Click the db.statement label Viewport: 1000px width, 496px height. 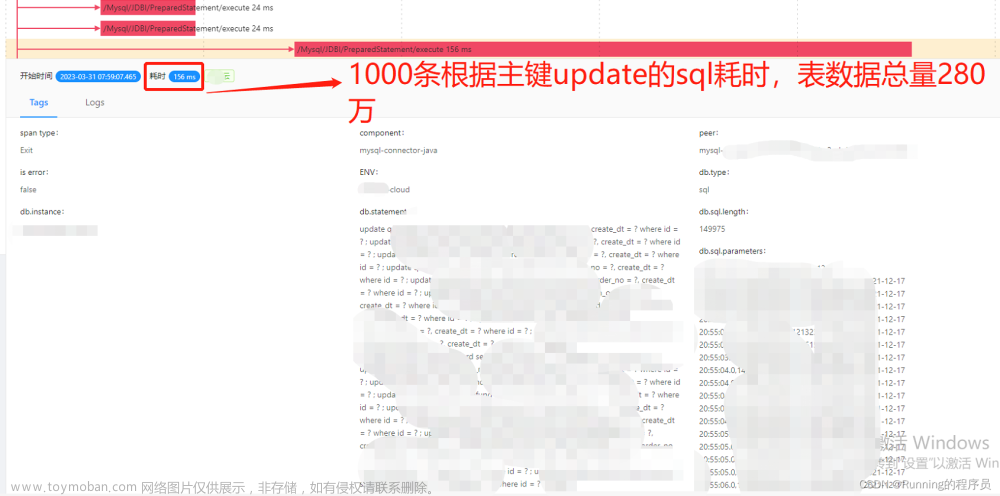[x=384, y=212]
